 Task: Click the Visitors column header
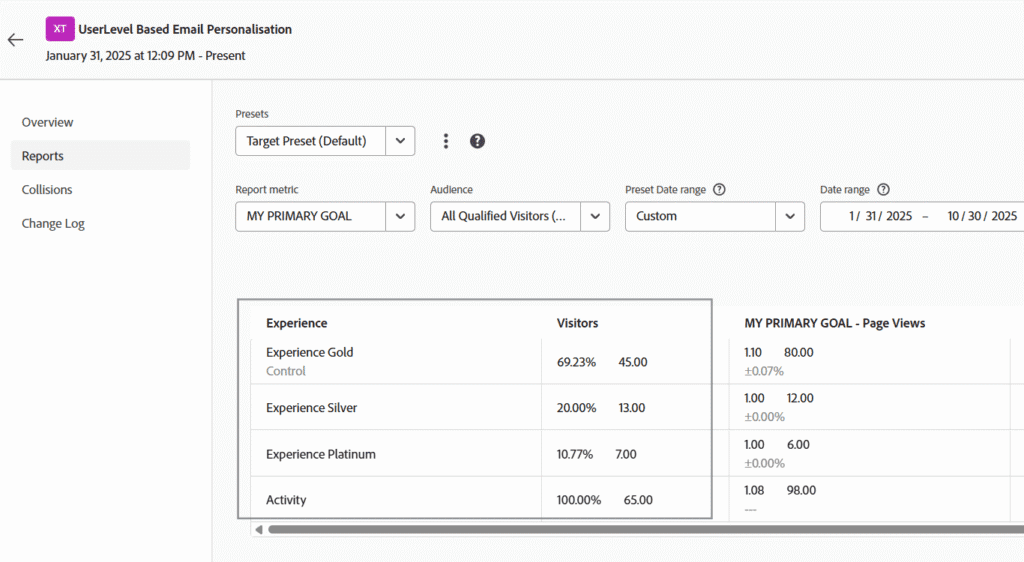click(x=577, y=323)
